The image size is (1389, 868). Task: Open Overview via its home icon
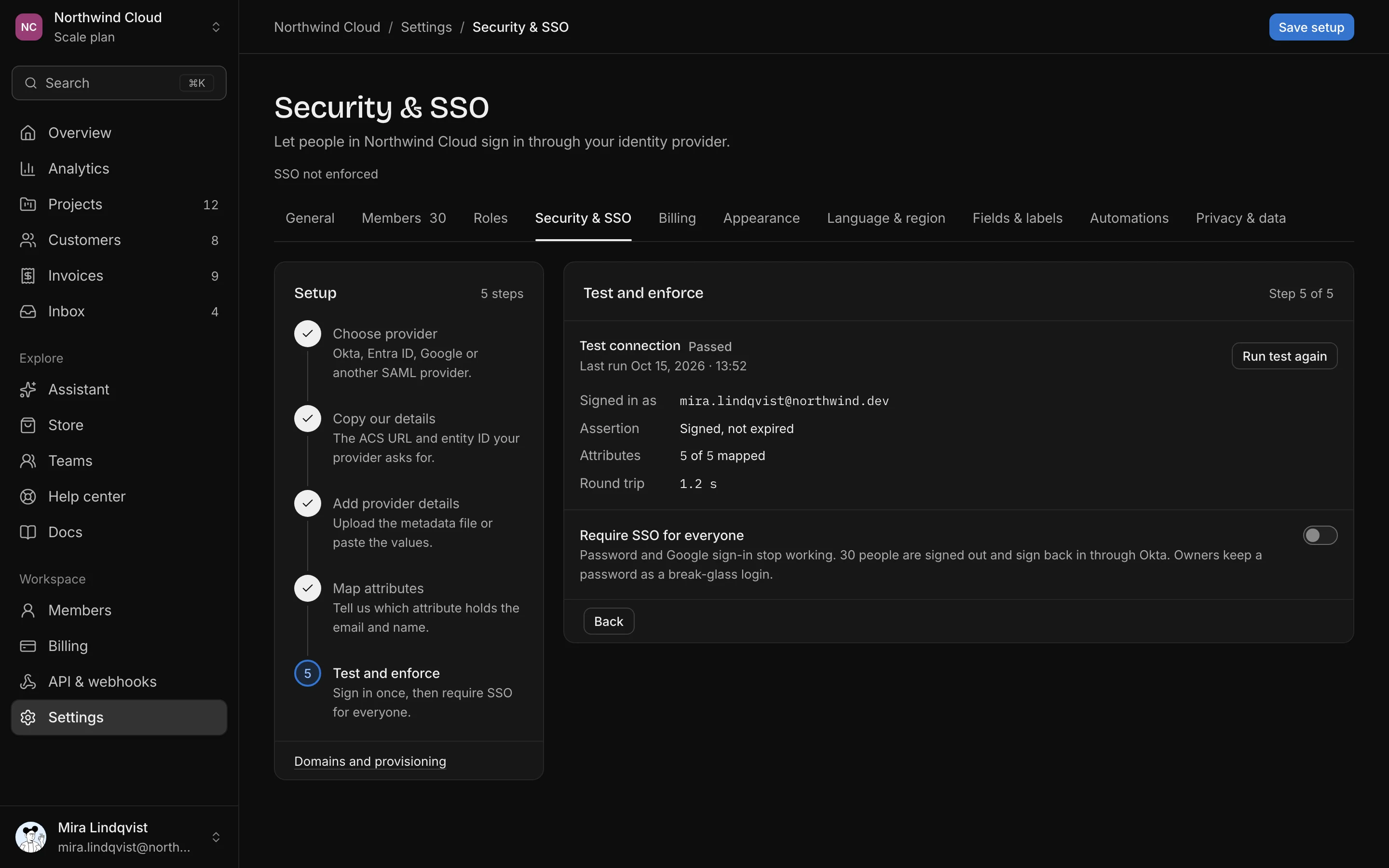click(27, 133)
